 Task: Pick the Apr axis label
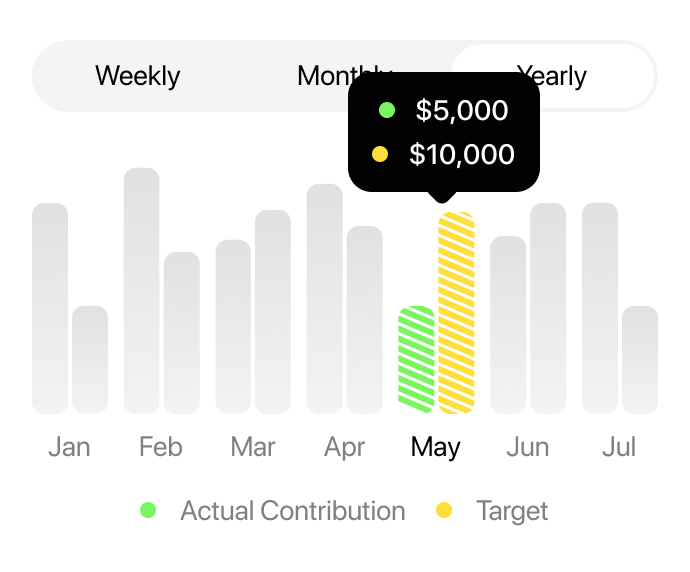click(x=344, y=447)
